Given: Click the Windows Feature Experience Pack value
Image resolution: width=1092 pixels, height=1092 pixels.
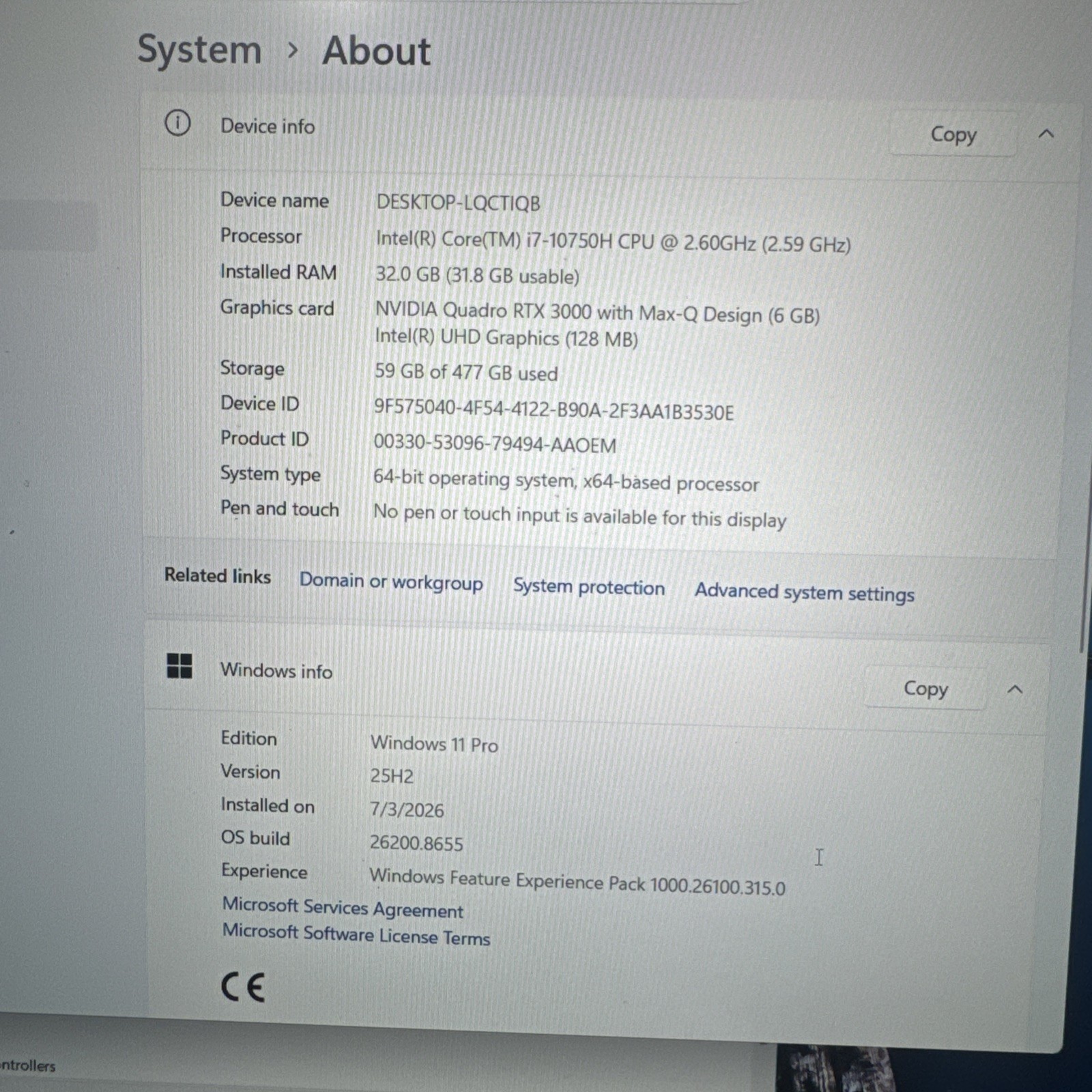Looking at the screenshot, I should 577,881.
